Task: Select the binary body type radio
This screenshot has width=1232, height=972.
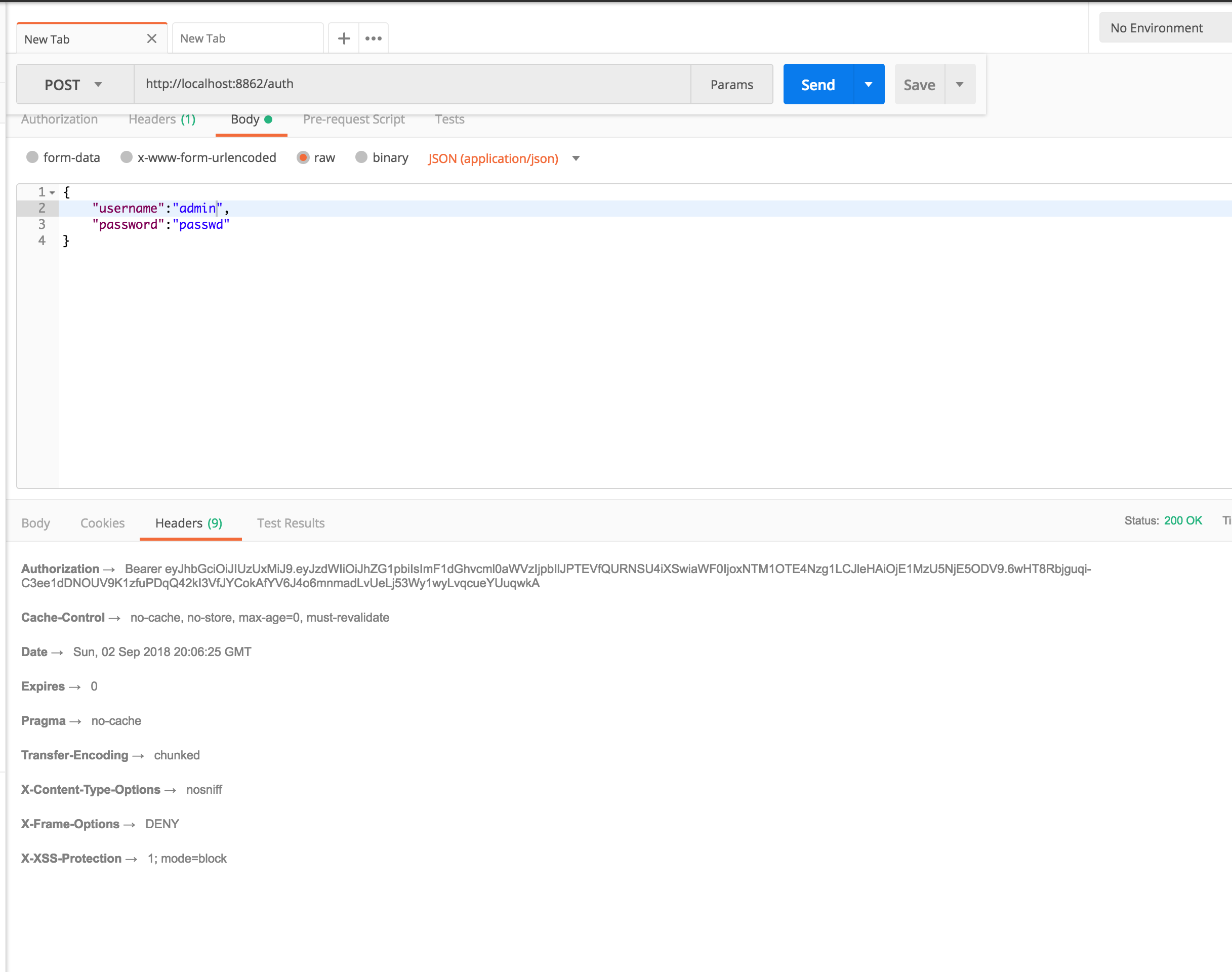Action: [361, 157]
